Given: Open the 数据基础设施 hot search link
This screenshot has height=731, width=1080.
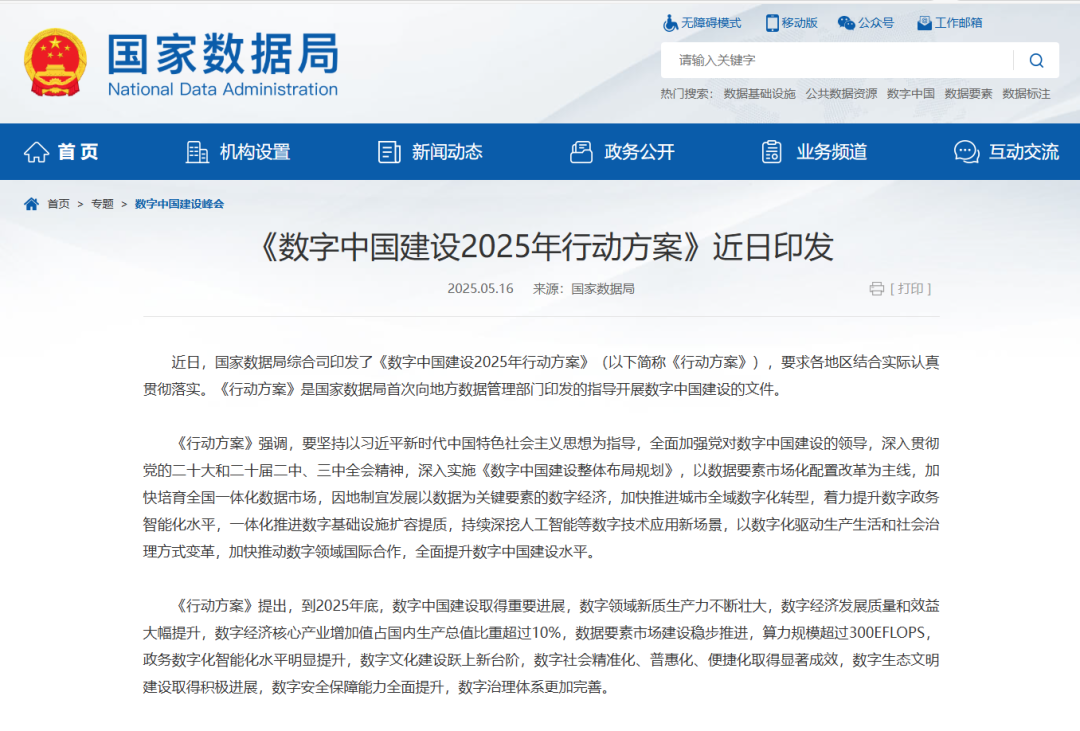Looking at the screenshot, I should coord(755,92).
